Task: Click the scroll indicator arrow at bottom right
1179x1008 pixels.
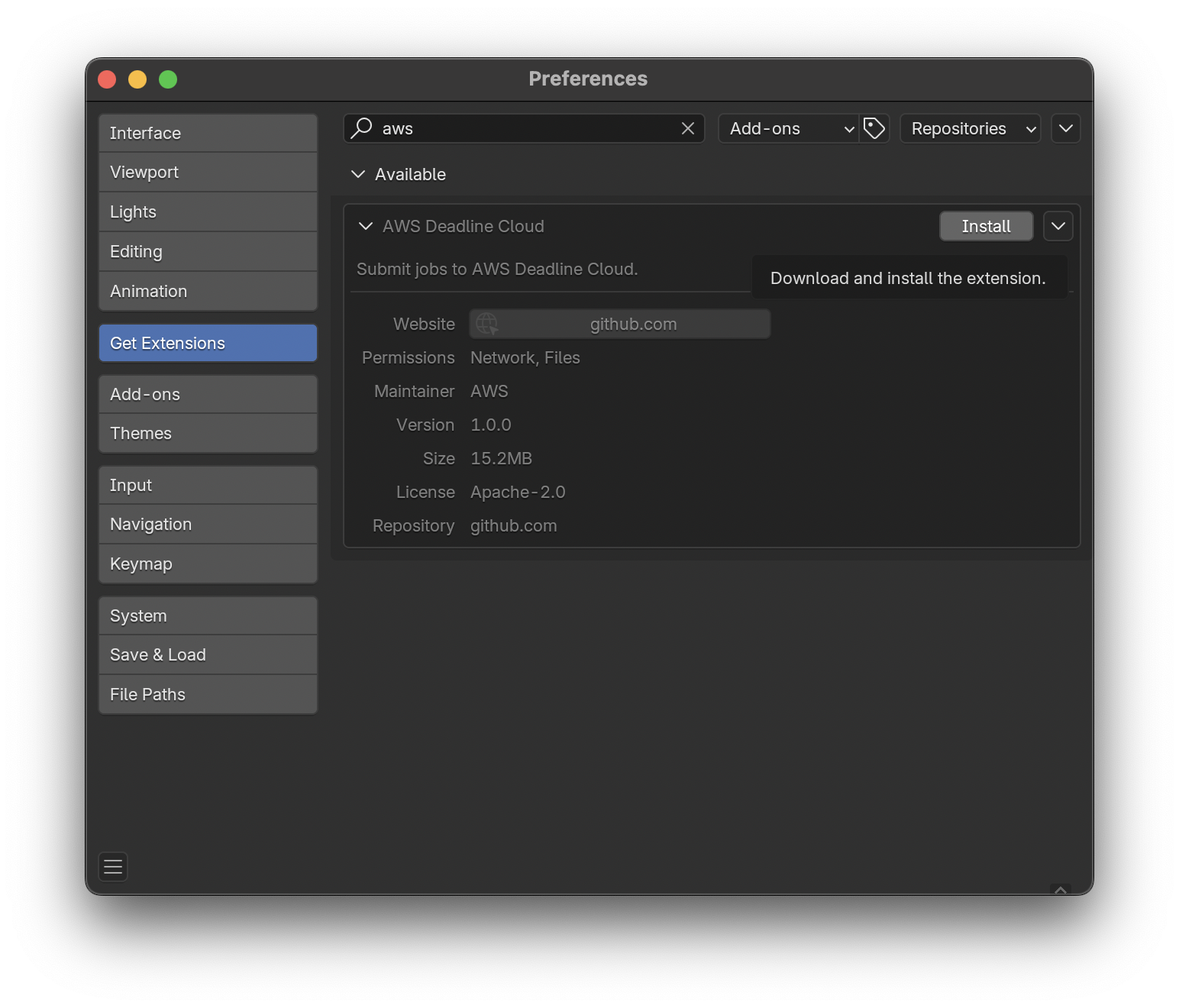Action: [1060, 889]
